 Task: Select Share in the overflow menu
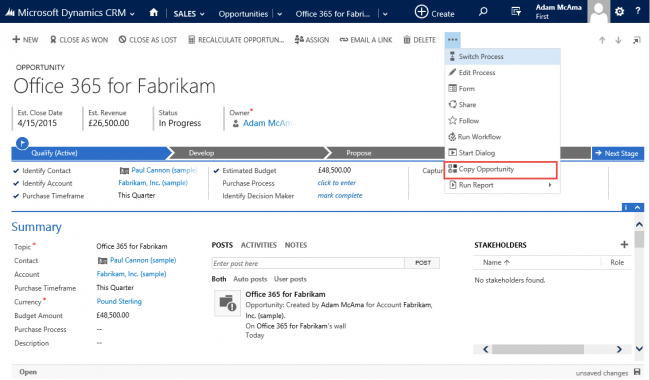click(502, 105)
